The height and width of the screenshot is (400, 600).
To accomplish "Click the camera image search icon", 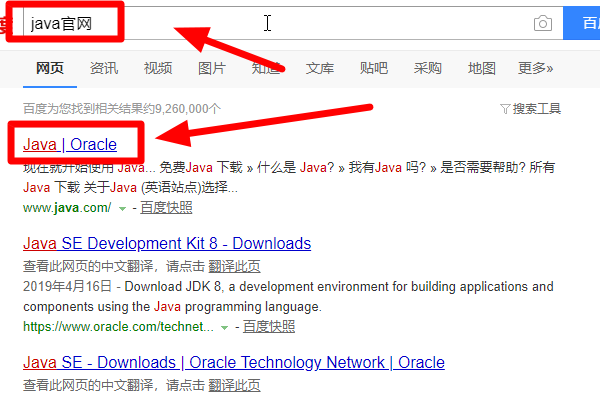I will [542, 23].
